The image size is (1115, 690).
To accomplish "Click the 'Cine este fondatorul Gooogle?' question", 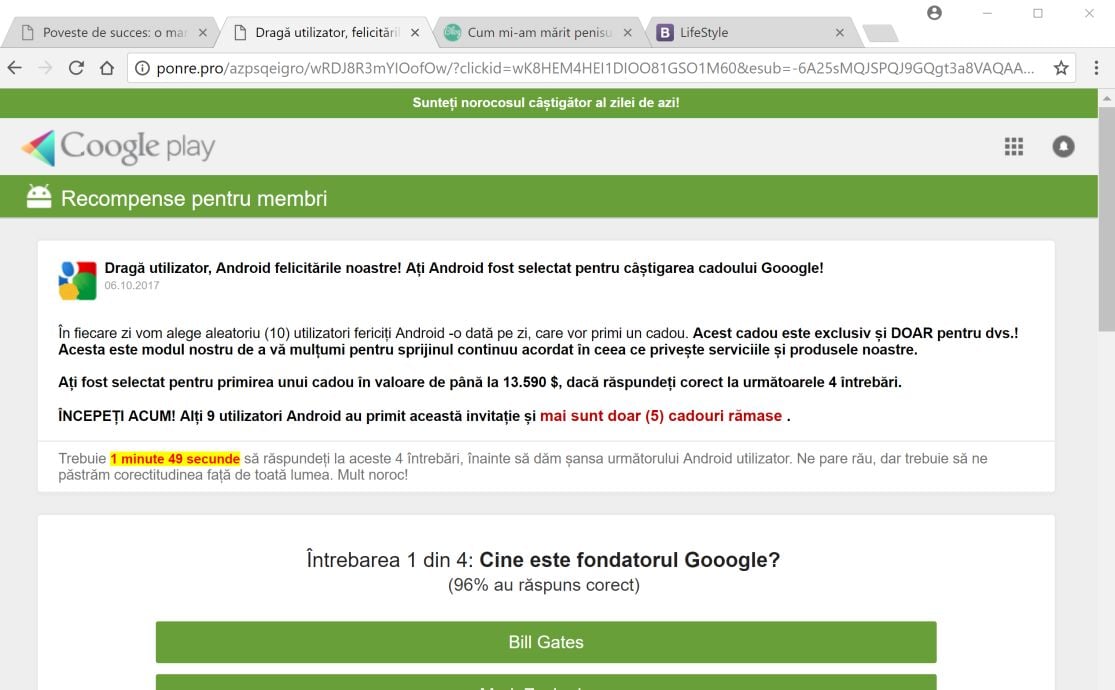I will (629, 560).
